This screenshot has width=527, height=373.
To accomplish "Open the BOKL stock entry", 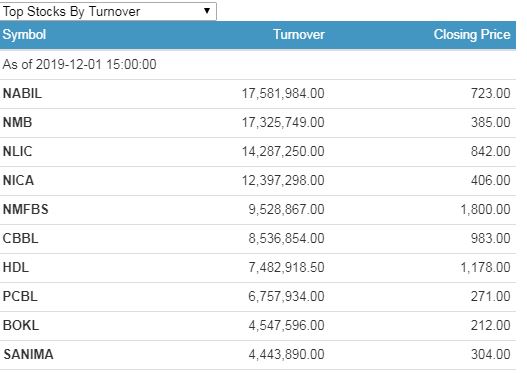I will coord(21,325).
